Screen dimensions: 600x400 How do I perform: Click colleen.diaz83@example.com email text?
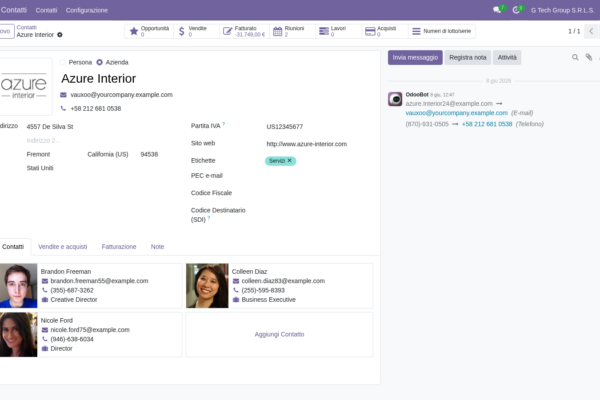tap(283, 281)
